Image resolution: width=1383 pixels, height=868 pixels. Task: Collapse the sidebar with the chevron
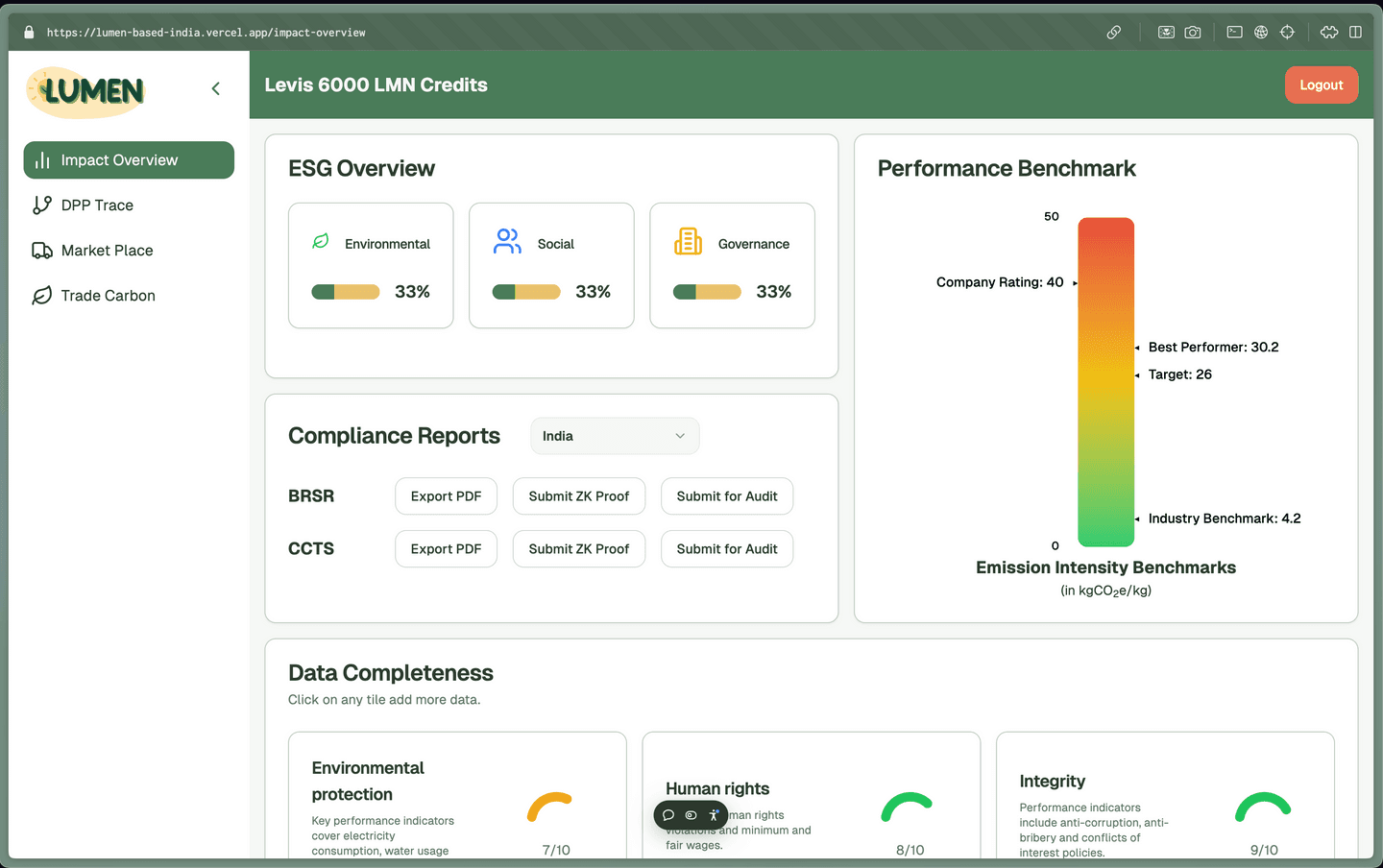(216, 88)
